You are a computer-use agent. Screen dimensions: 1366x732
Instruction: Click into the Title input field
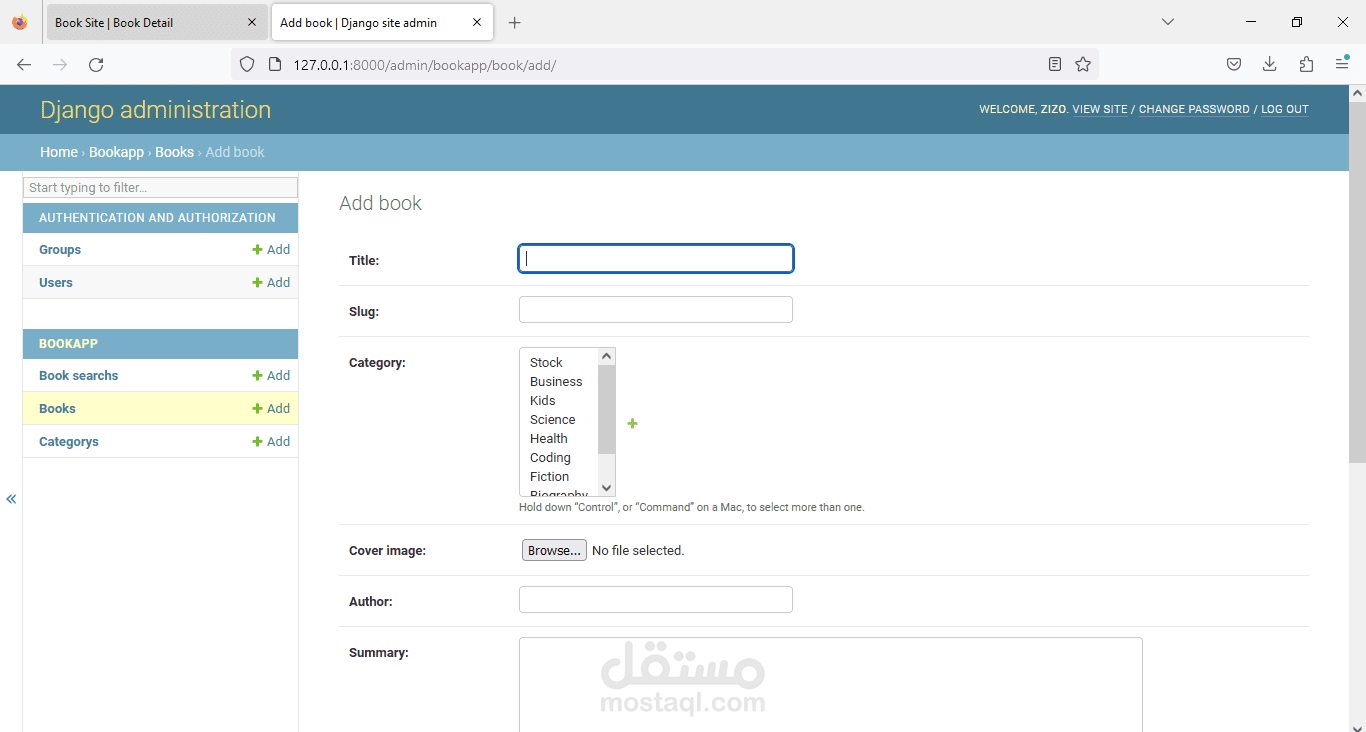click(656, 259)
